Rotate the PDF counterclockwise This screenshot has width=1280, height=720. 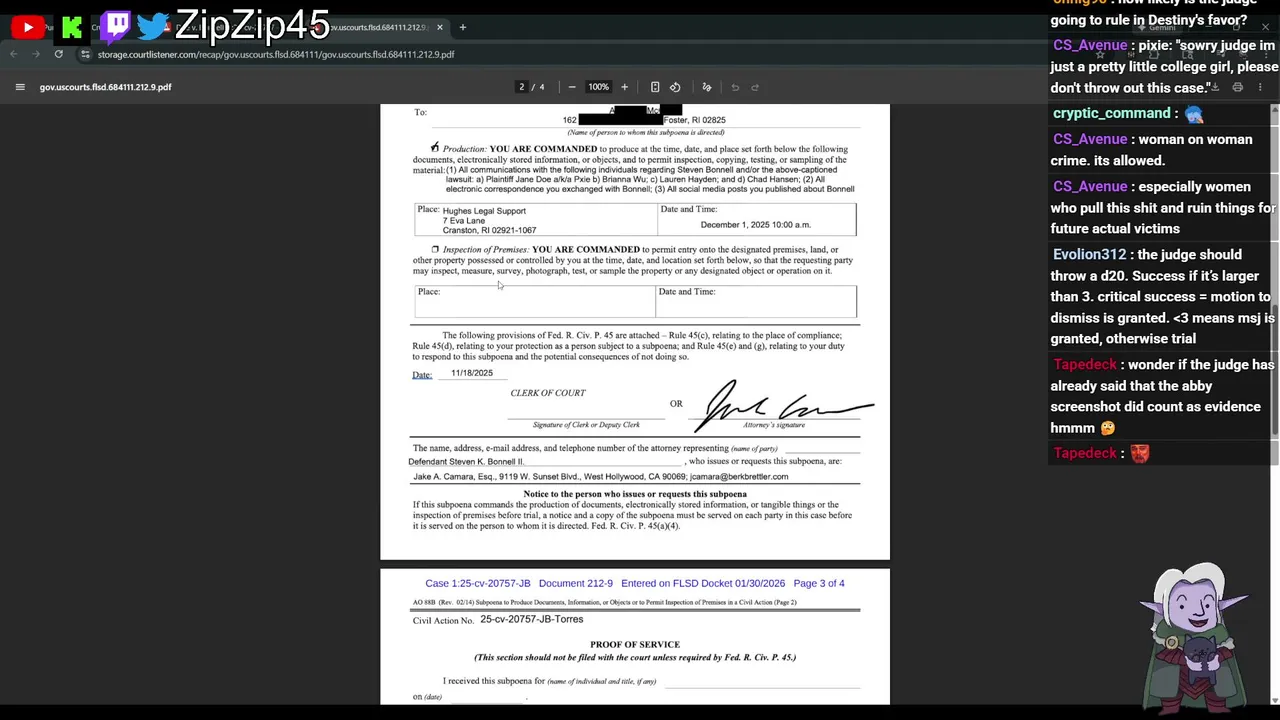[x=675, y=87]
